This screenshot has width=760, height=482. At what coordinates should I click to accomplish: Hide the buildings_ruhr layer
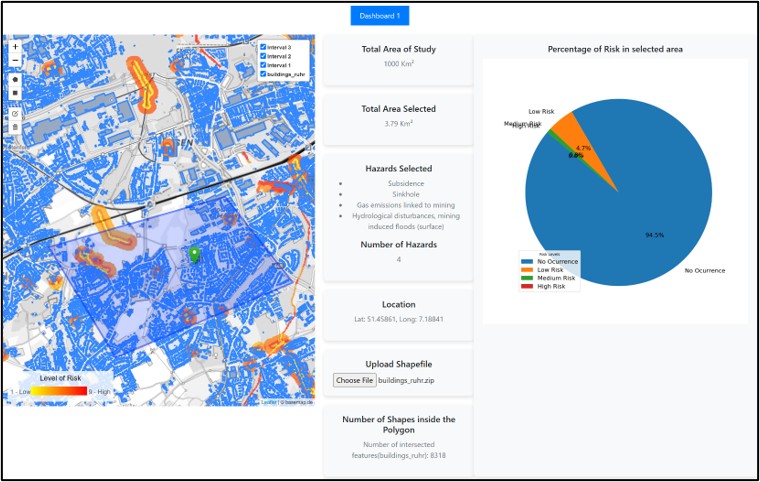pos(263,74)
